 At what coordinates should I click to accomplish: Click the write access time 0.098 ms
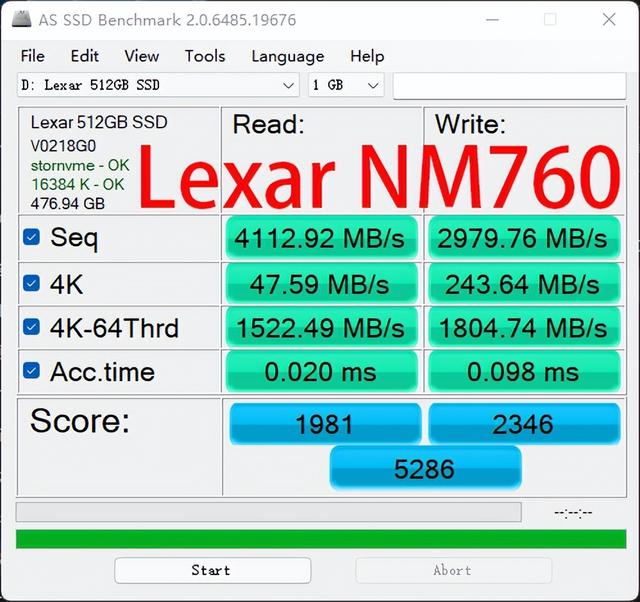tap(524, 372)
